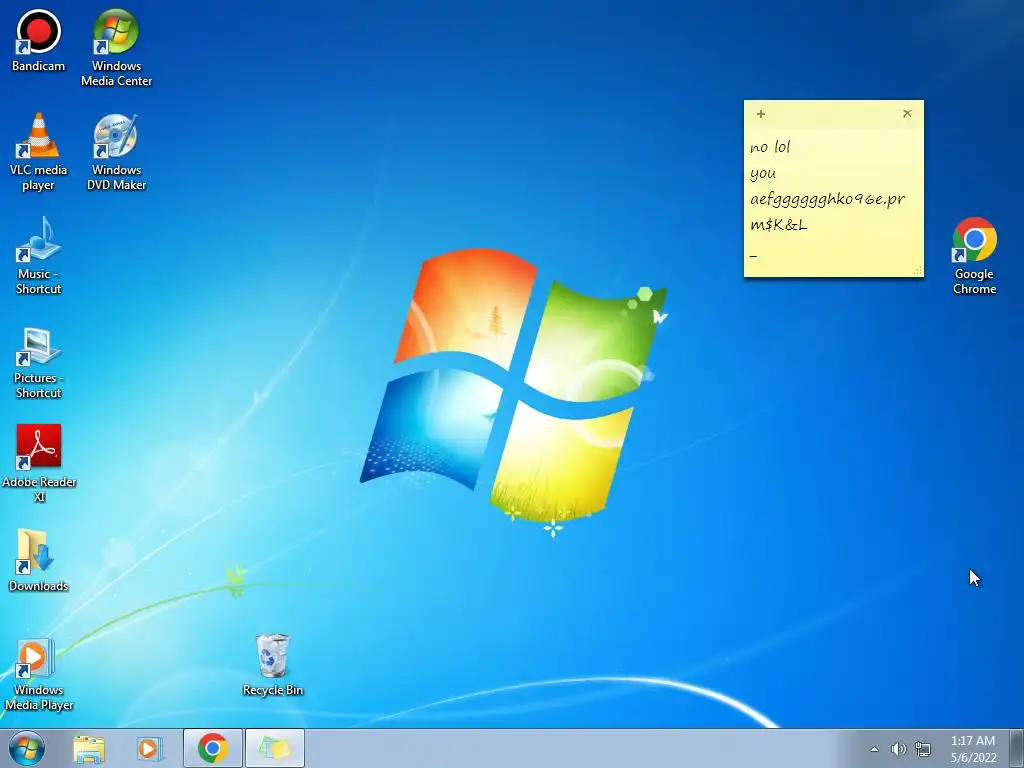Click the 'aefggggghko96e.pr' note line

(827, 199)
